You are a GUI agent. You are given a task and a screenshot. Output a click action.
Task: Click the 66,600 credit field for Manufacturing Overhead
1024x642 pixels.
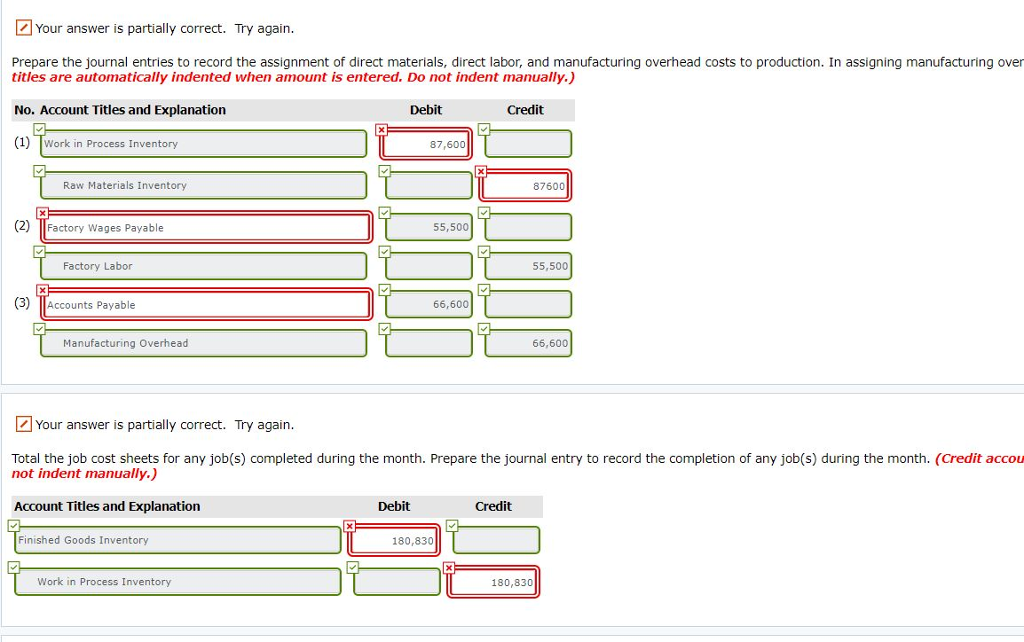[x=527, y=342]
